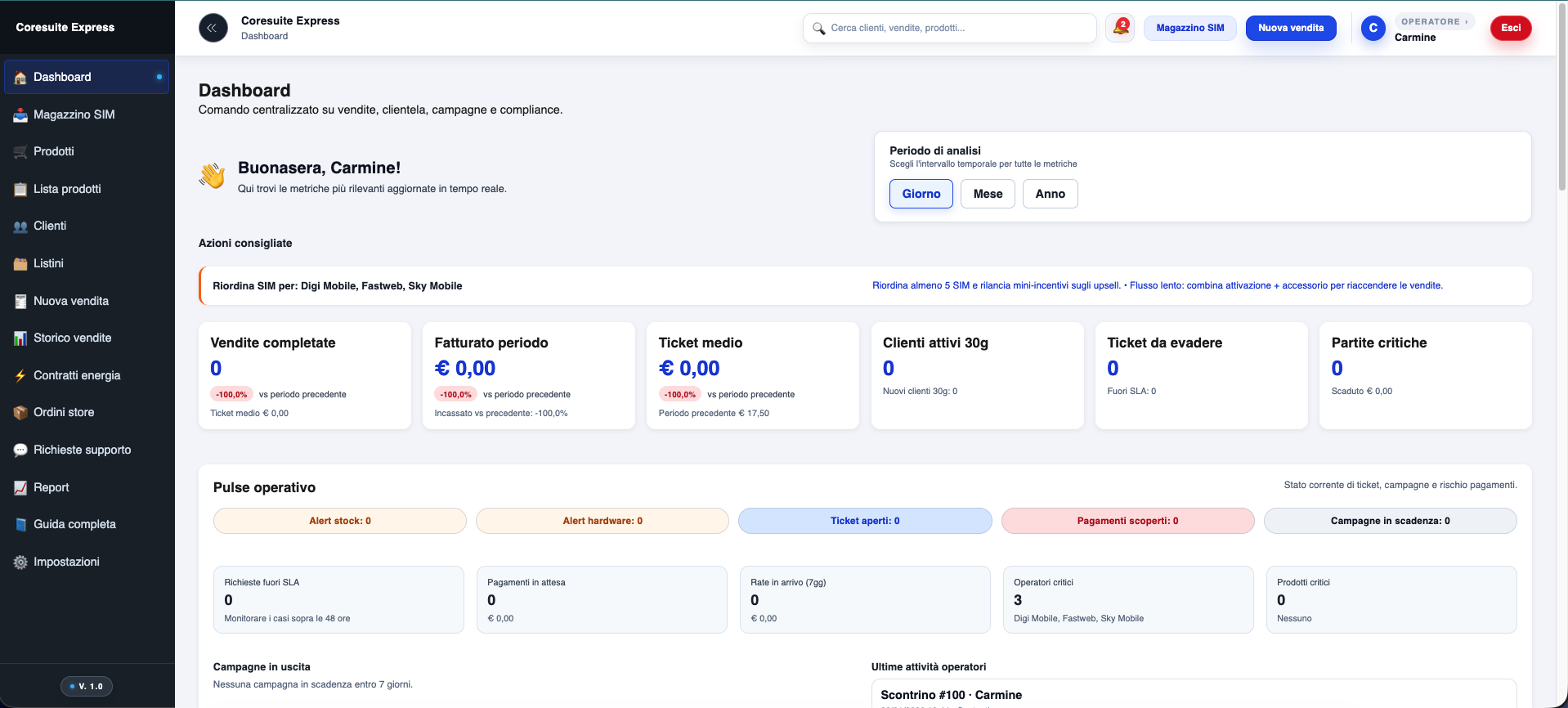The height and width of the screenshot is (708, 1568).
Task: Log out with the Esci button
Action: pyautogui.click(x=1510, y=28)
